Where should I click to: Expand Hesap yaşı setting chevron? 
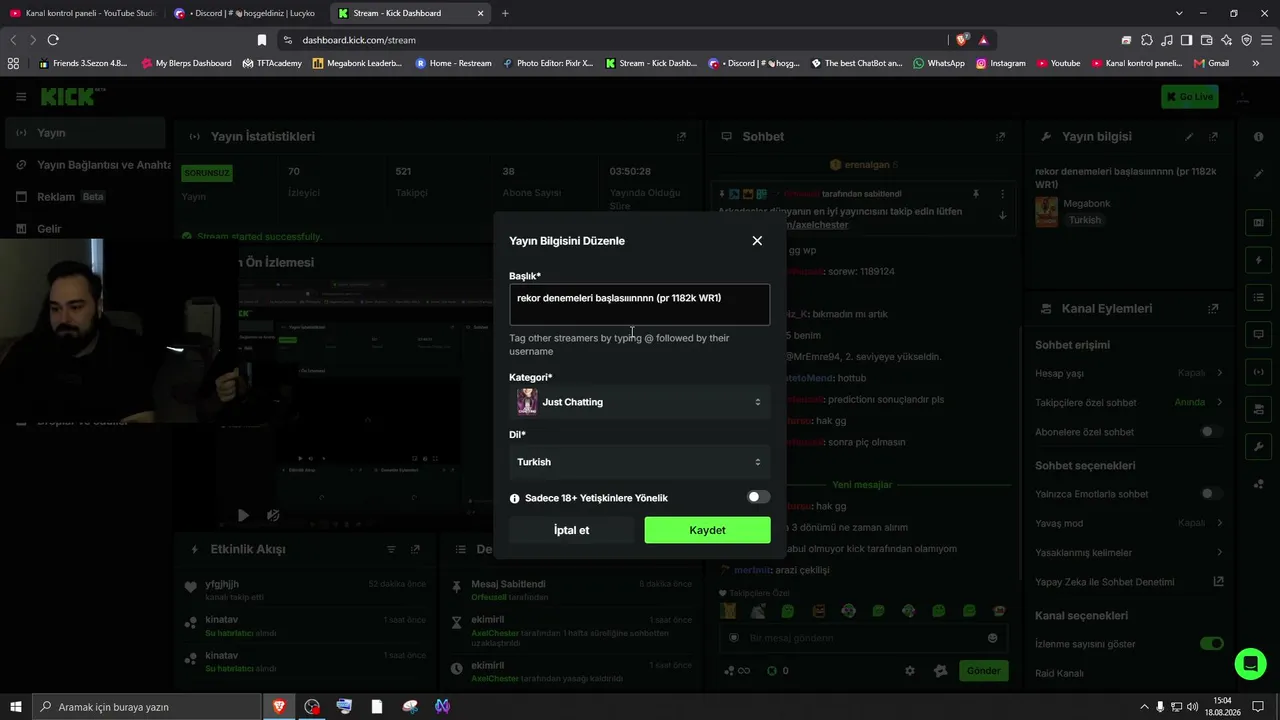click(x=1220, y=373)
